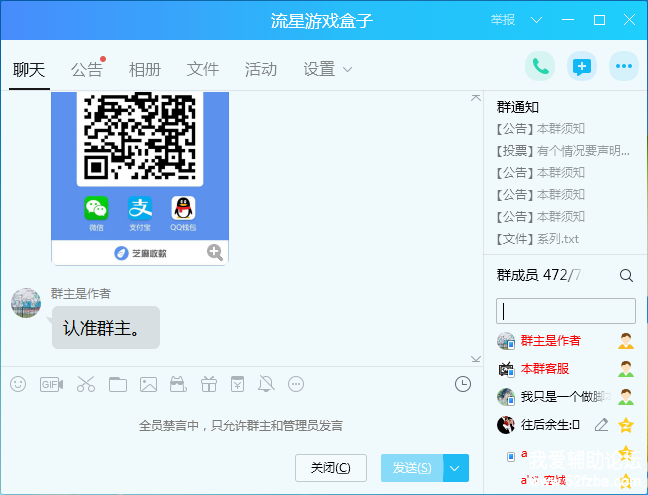648x495 pixels.
Task: Click the GIF recording icon
Action: (51, 384)
